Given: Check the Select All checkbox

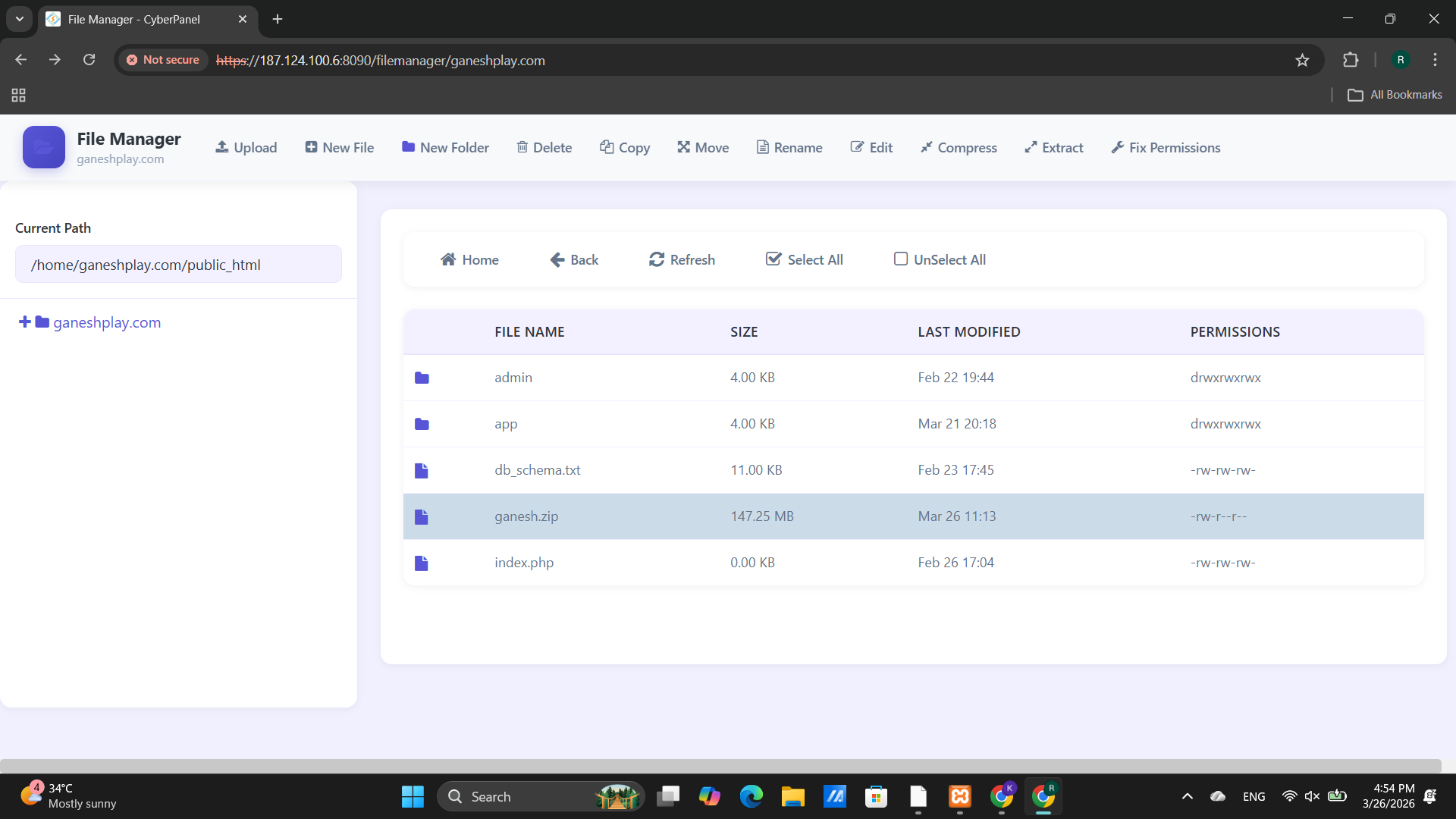Looking at the screenshot, I should (773, 259).
